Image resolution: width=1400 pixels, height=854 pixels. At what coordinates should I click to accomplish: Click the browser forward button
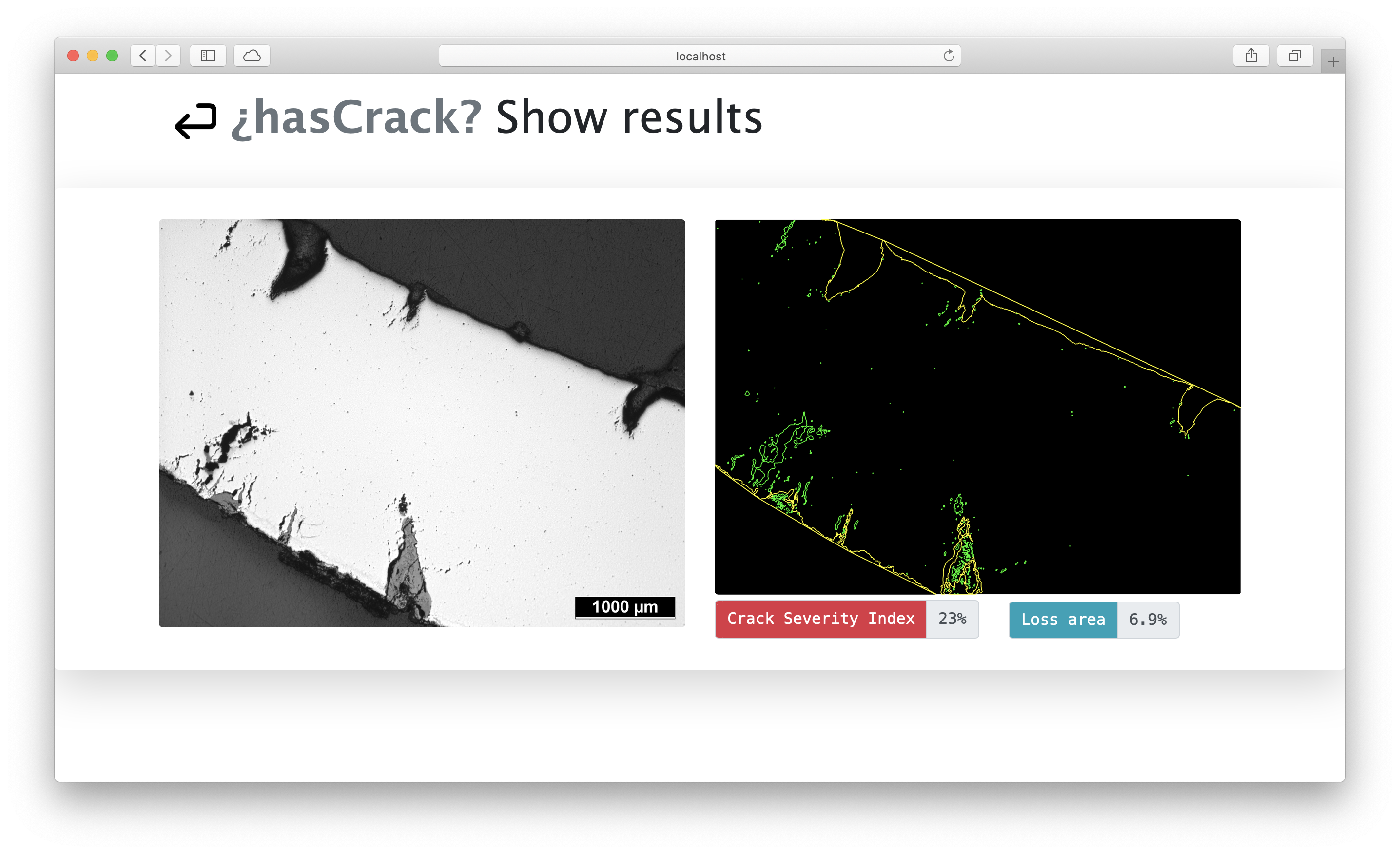(168, 56)
